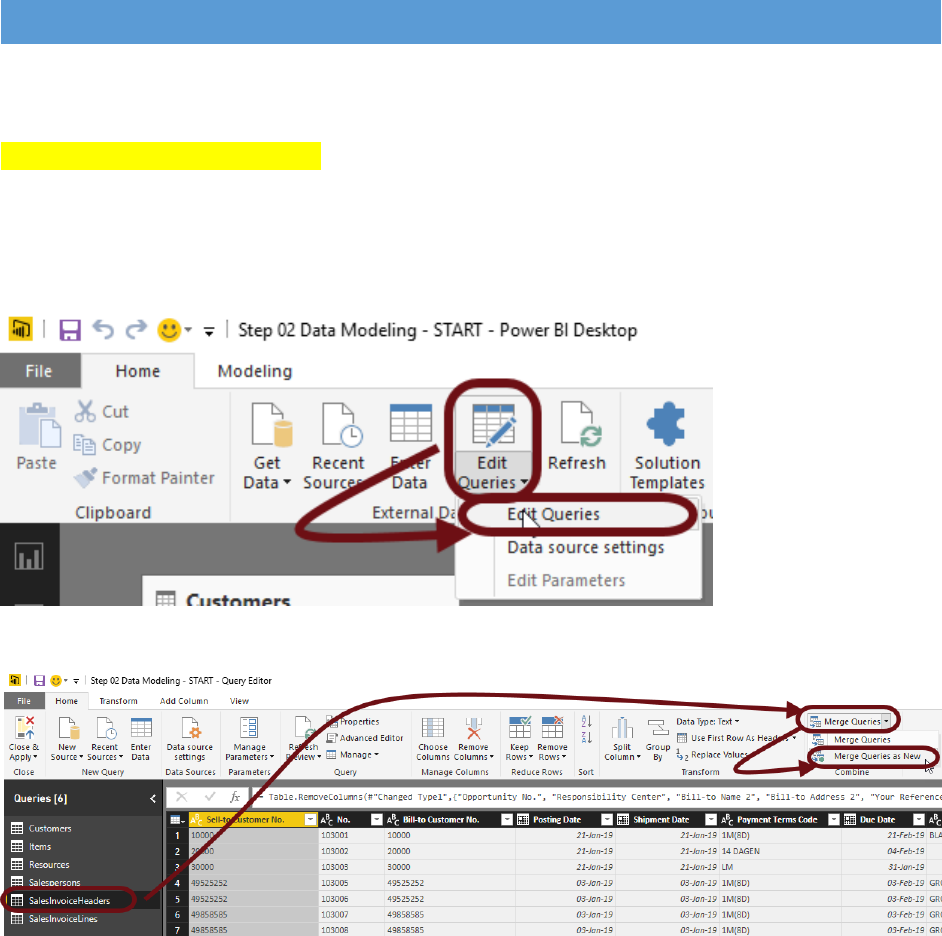Choose Data source settings menu entry
Viewport: 942px width, 936px height.
[586, 547]
